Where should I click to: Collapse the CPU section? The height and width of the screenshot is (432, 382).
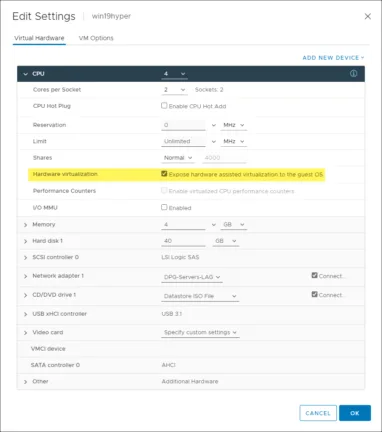tap(26, 74)
